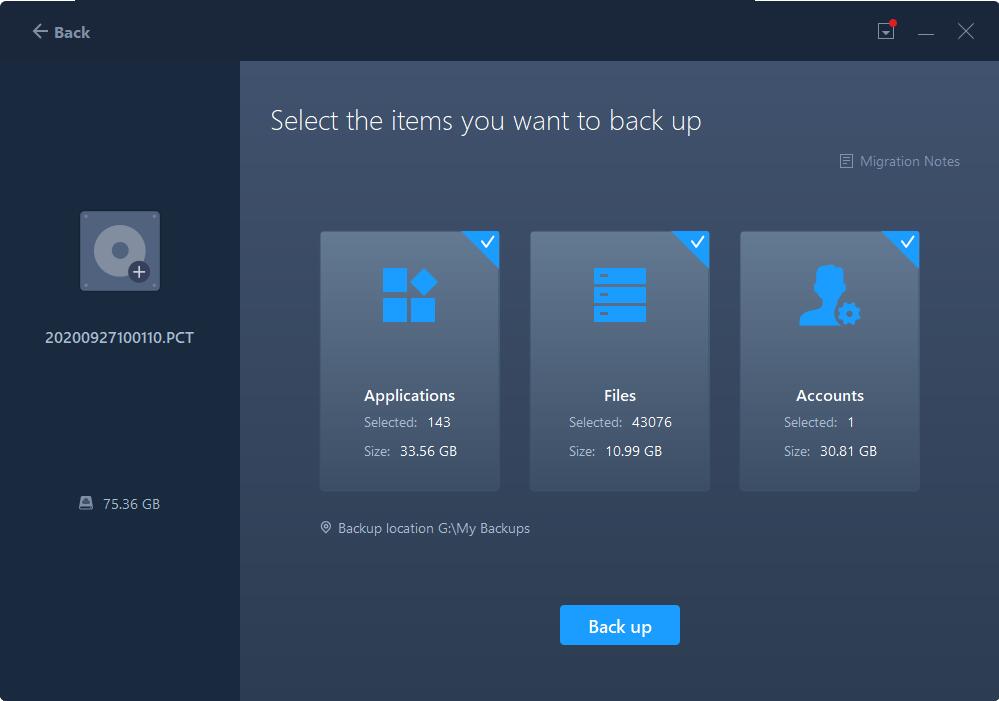Uncheck the Applications card checkmark
Viewport: 999px width, 701px height.
[x=487, y=243]
